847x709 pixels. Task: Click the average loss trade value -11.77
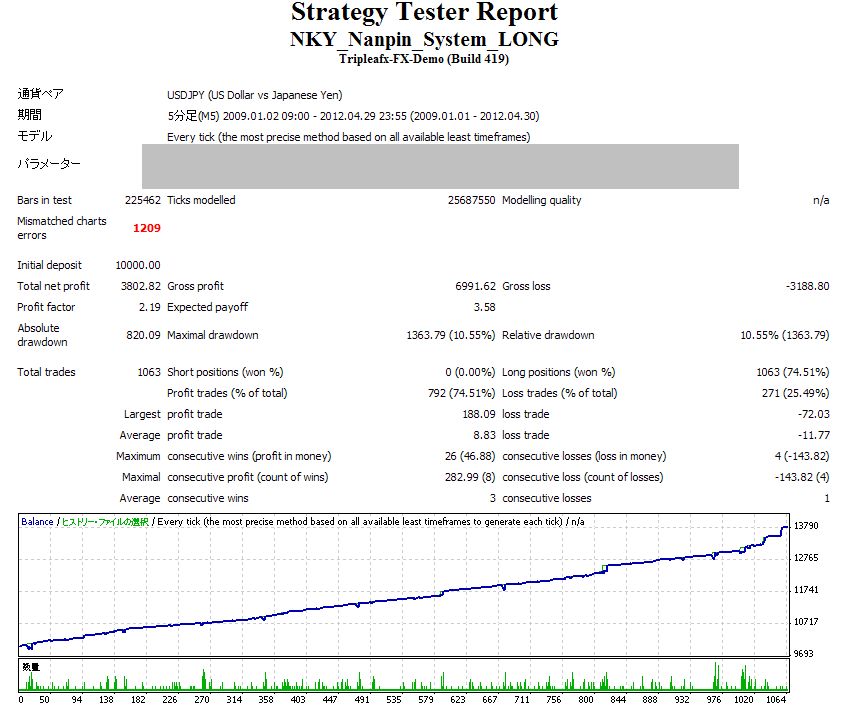pos(814,436)
